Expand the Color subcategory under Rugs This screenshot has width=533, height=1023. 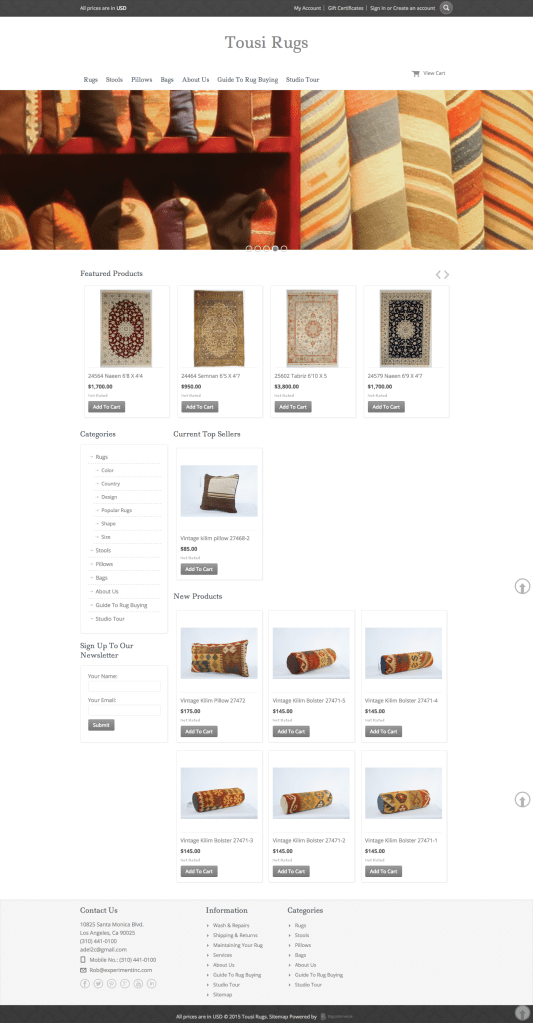coord(108,470)
